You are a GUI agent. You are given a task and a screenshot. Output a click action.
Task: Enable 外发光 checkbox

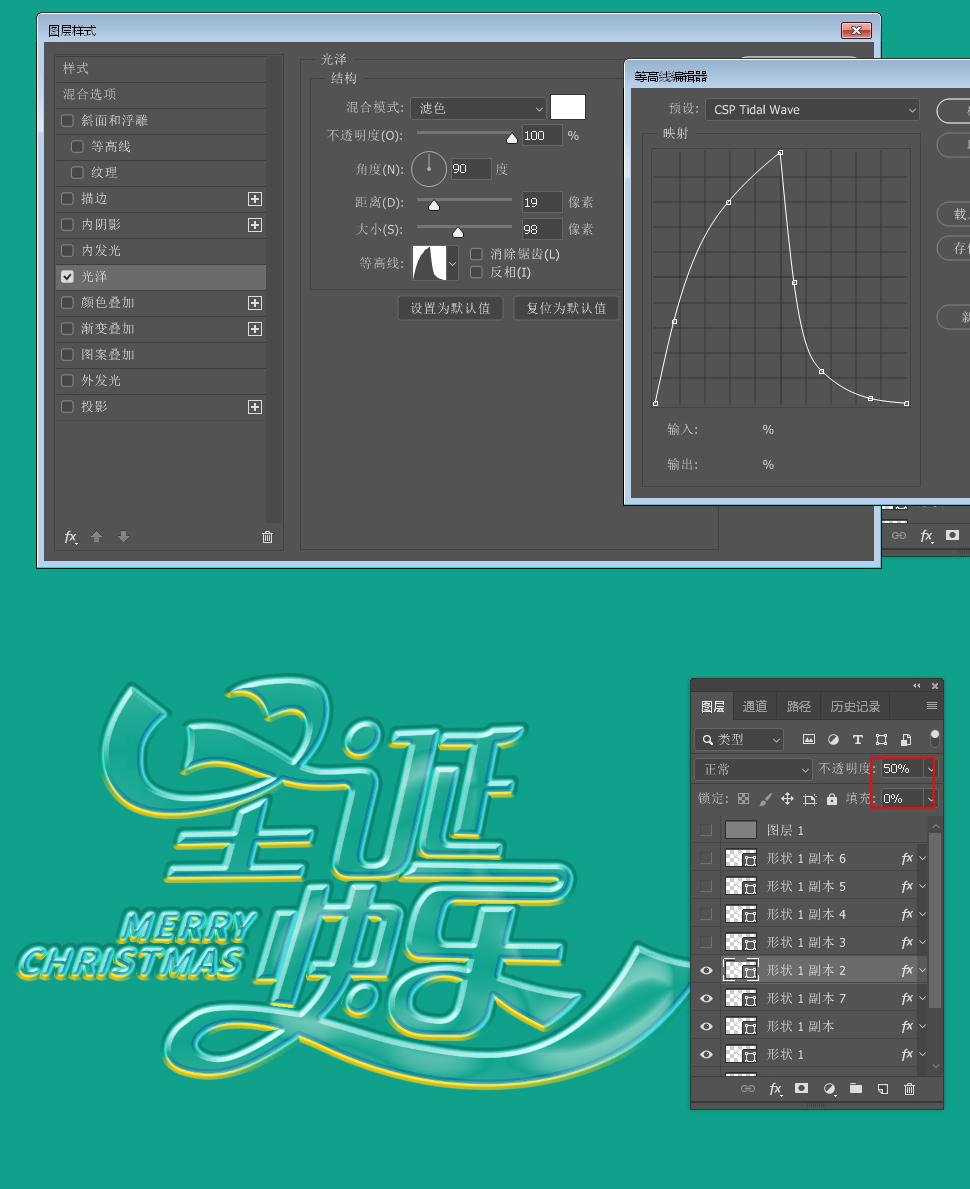67,381
